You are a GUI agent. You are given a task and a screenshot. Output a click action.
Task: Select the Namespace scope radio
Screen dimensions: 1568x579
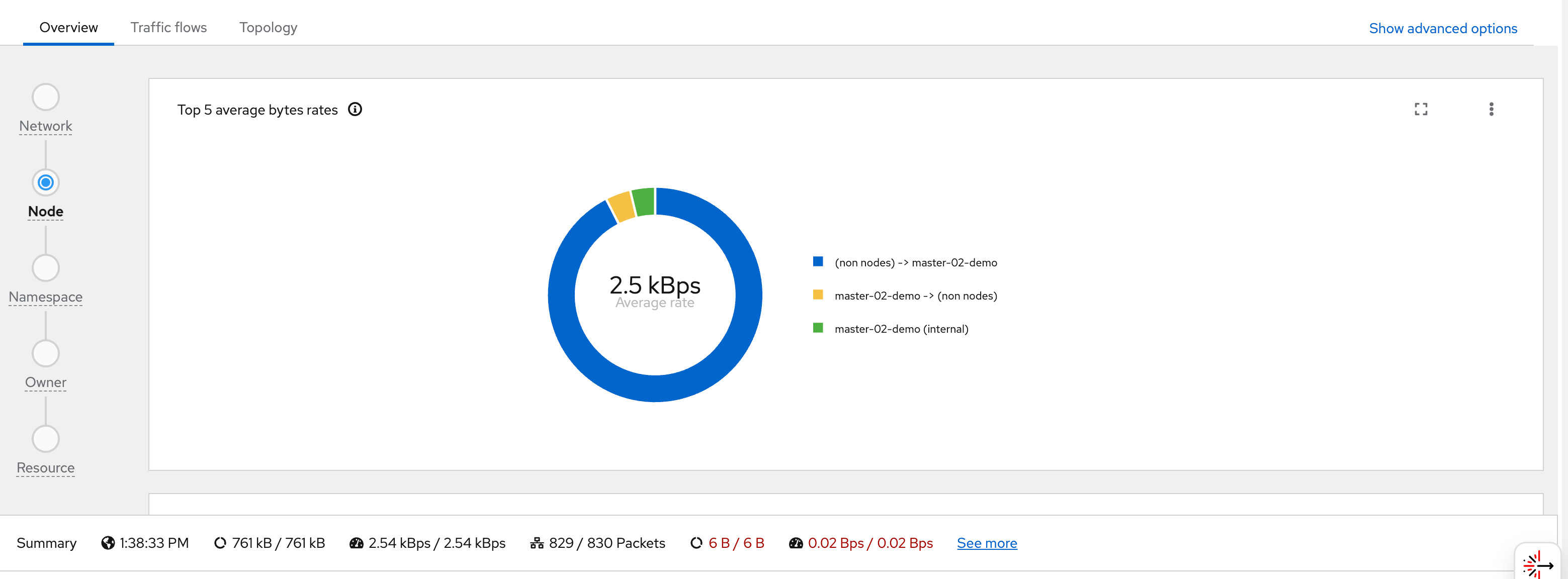point(46,268)
